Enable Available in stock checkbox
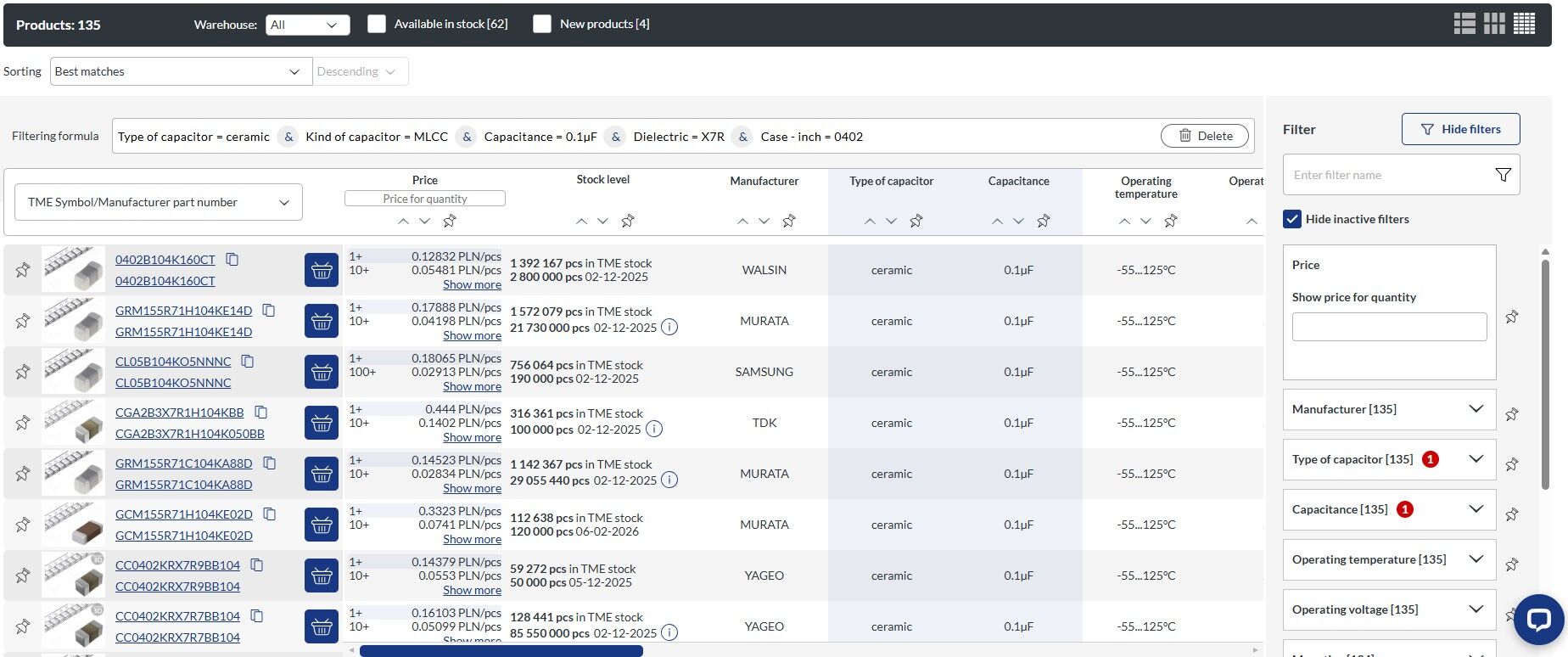The height and width of the screenshot is (657, 1568). 377,24
